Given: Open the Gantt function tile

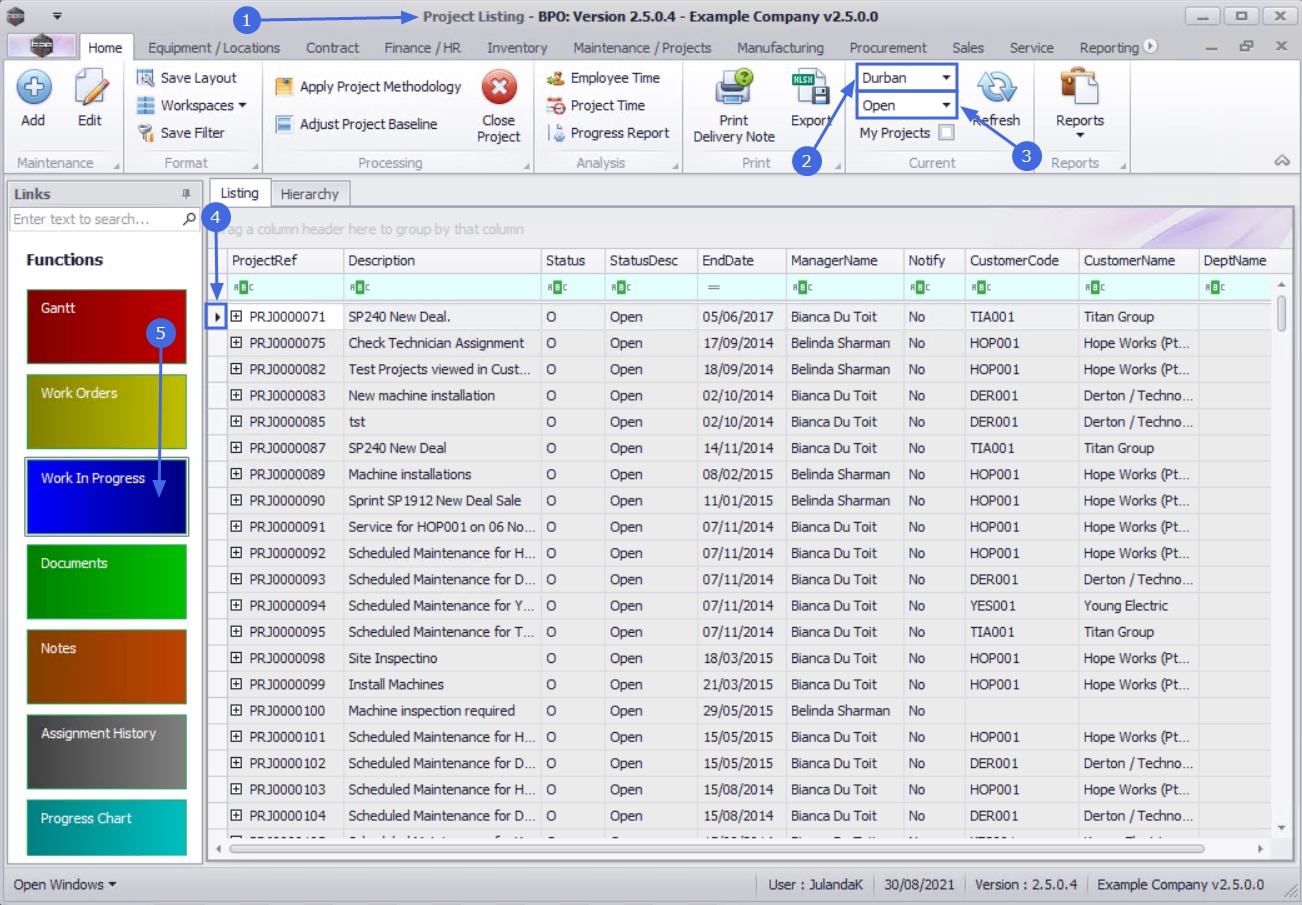Looking at the screenshot, I should pyautogui.click(x=106, y=327).
